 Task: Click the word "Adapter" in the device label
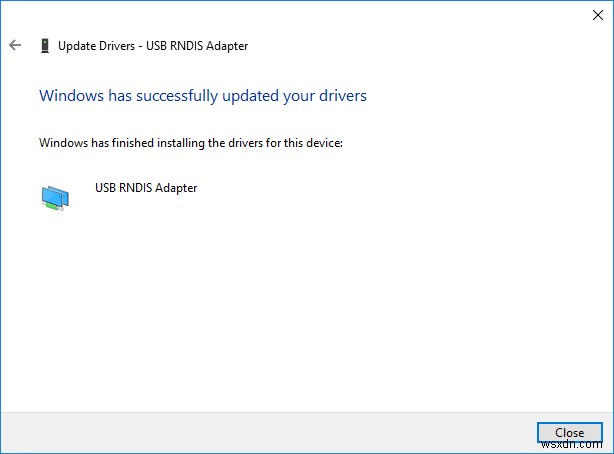click(175, 187)
